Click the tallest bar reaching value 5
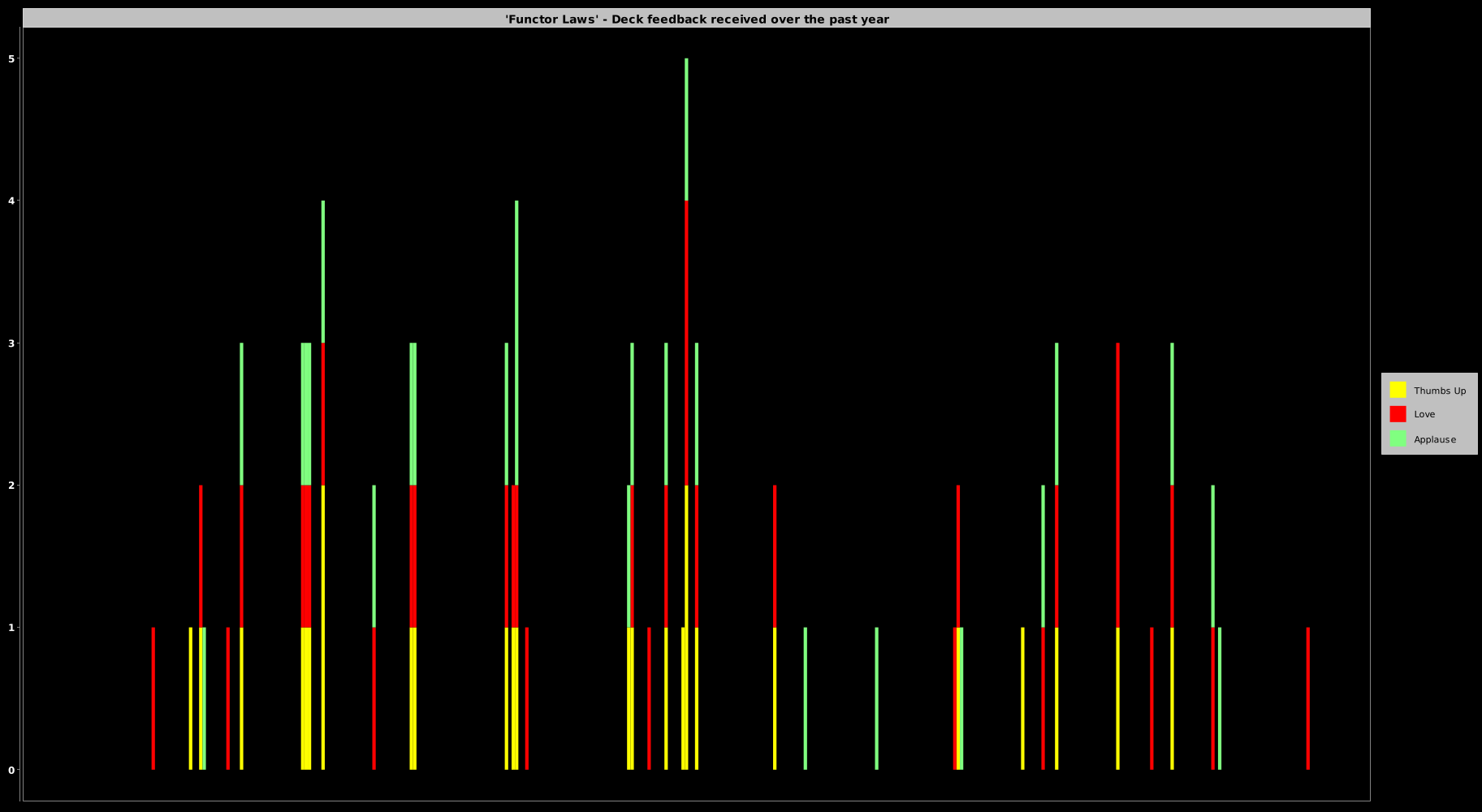Viewport: 1482px width, 812px height. click(686, 414)
